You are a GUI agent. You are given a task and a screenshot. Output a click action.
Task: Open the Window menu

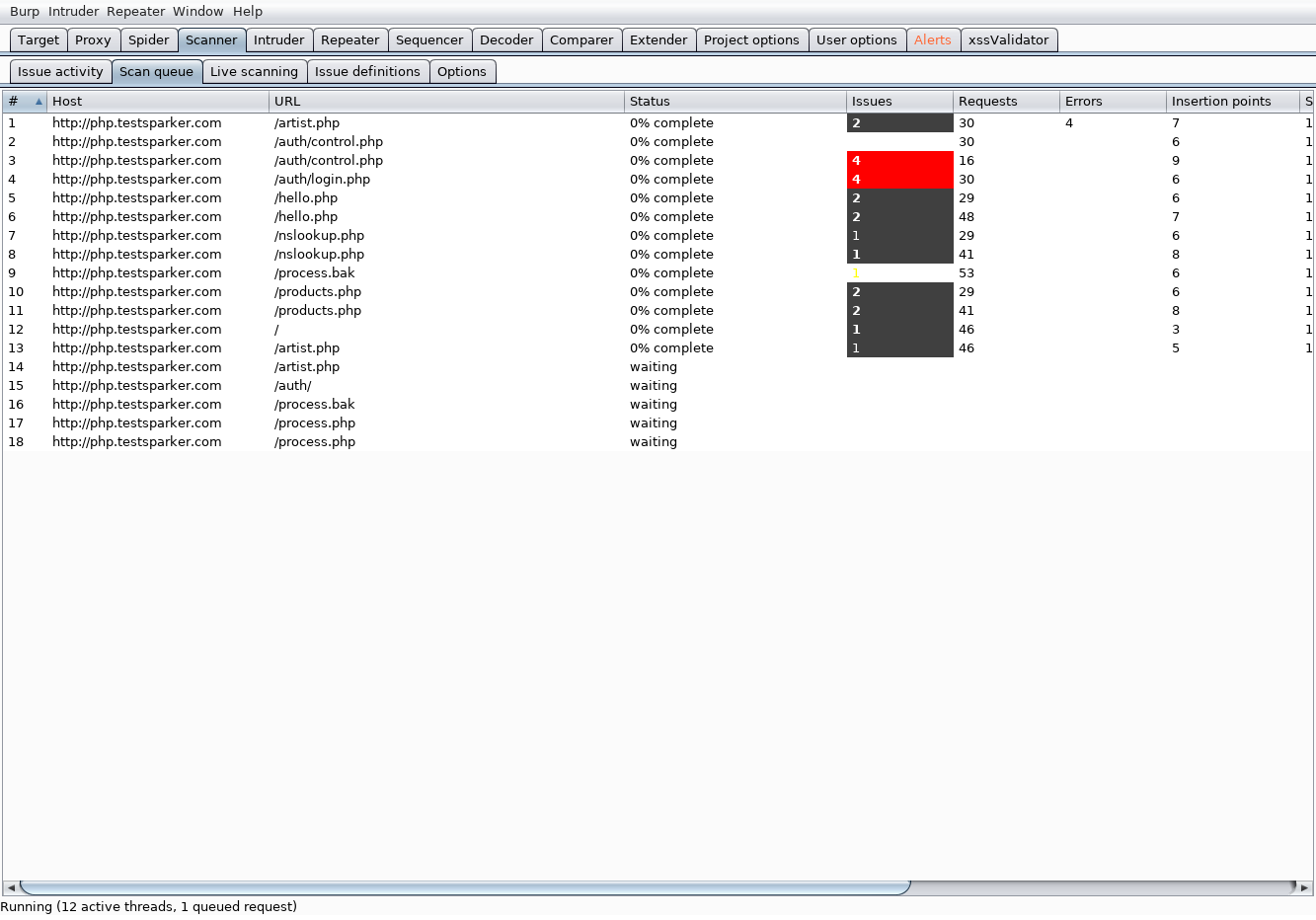click(198, 12)
